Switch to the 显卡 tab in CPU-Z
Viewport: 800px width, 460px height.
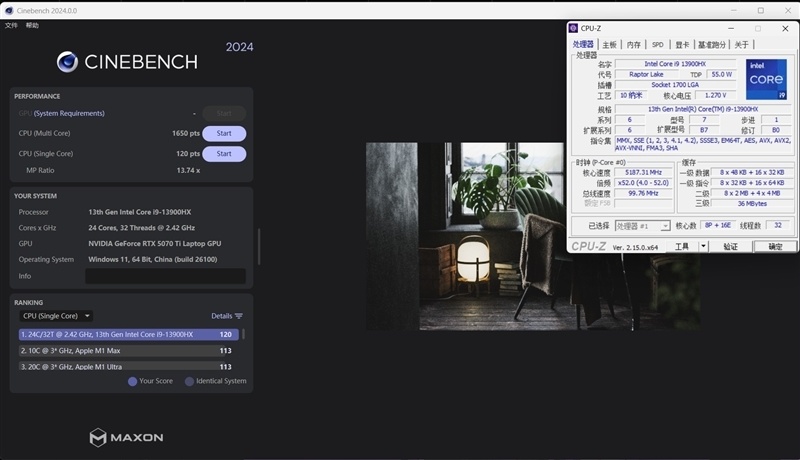pyautogui.click(x=682, y=45)
